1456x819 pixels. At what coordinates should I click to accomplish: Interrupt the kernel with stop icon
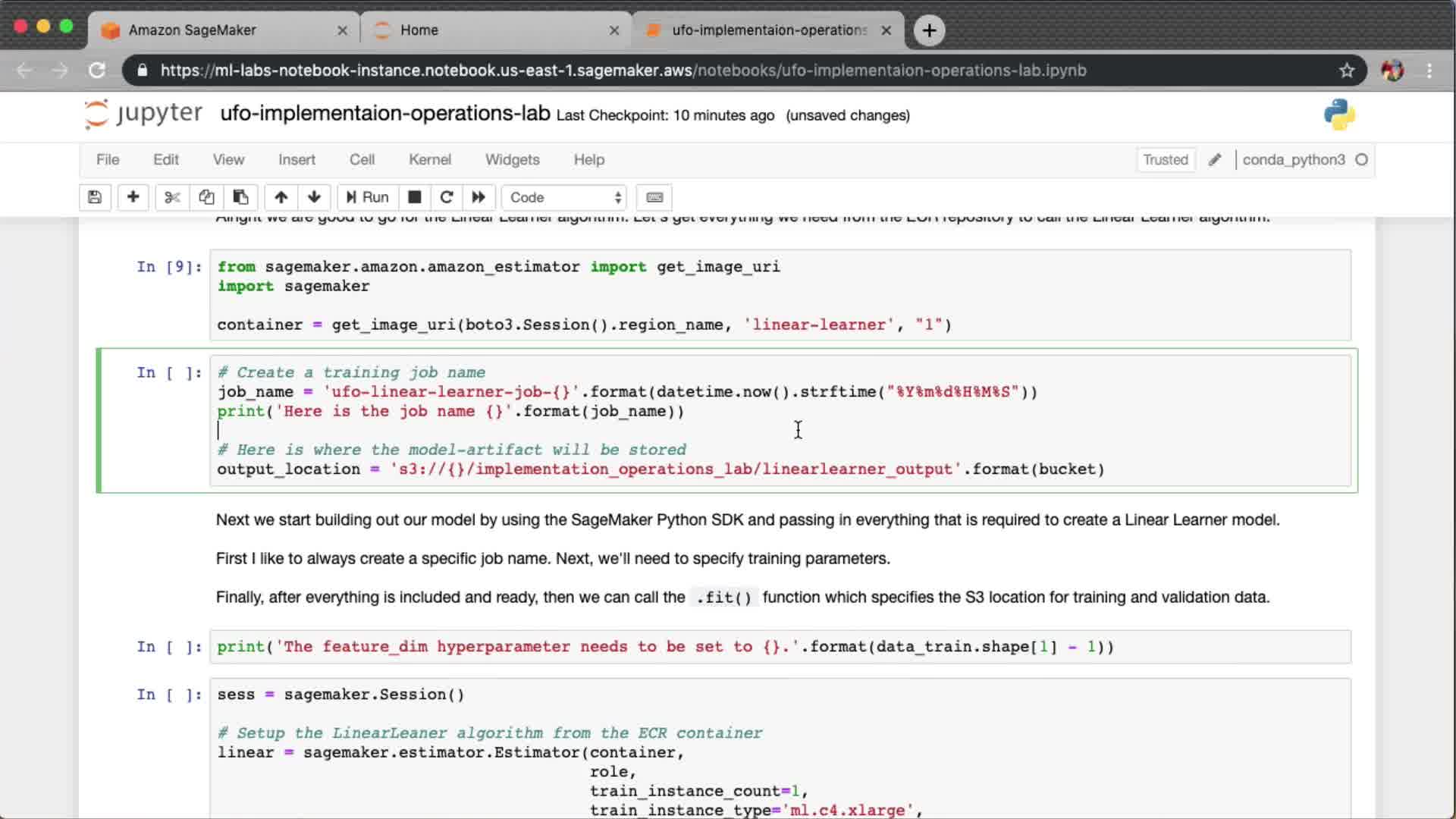tap(414, 197)
